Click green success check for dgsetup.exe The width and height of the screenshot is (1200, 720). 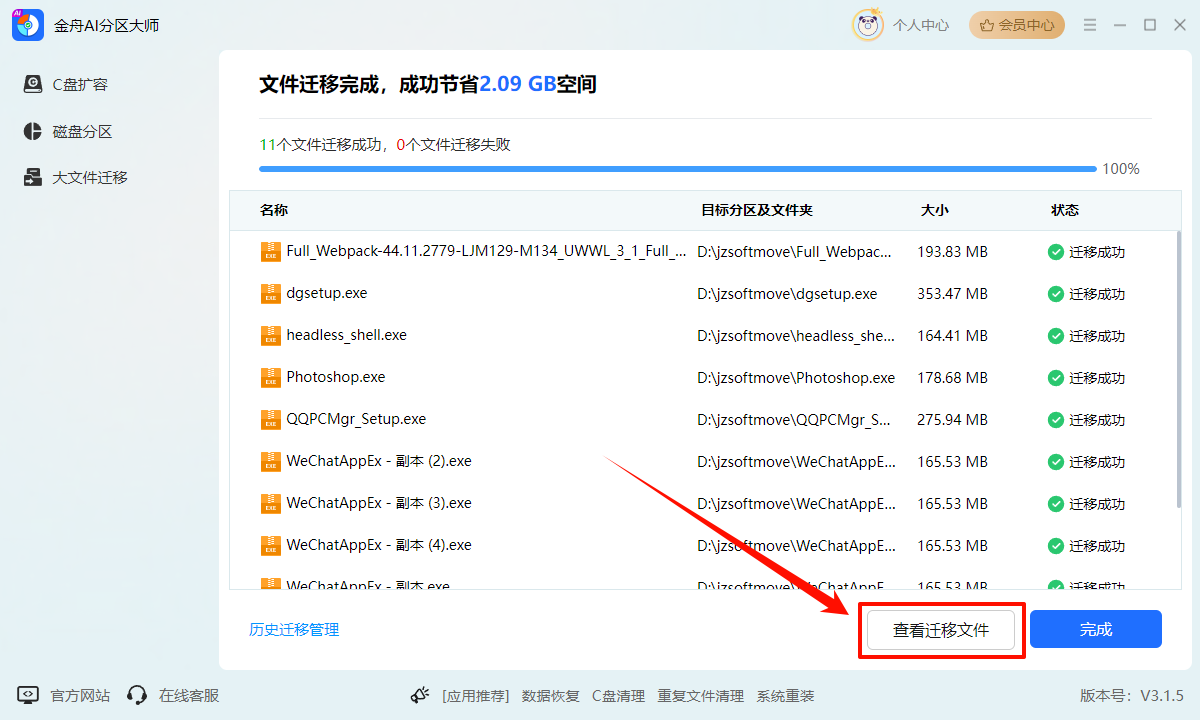1055,294
